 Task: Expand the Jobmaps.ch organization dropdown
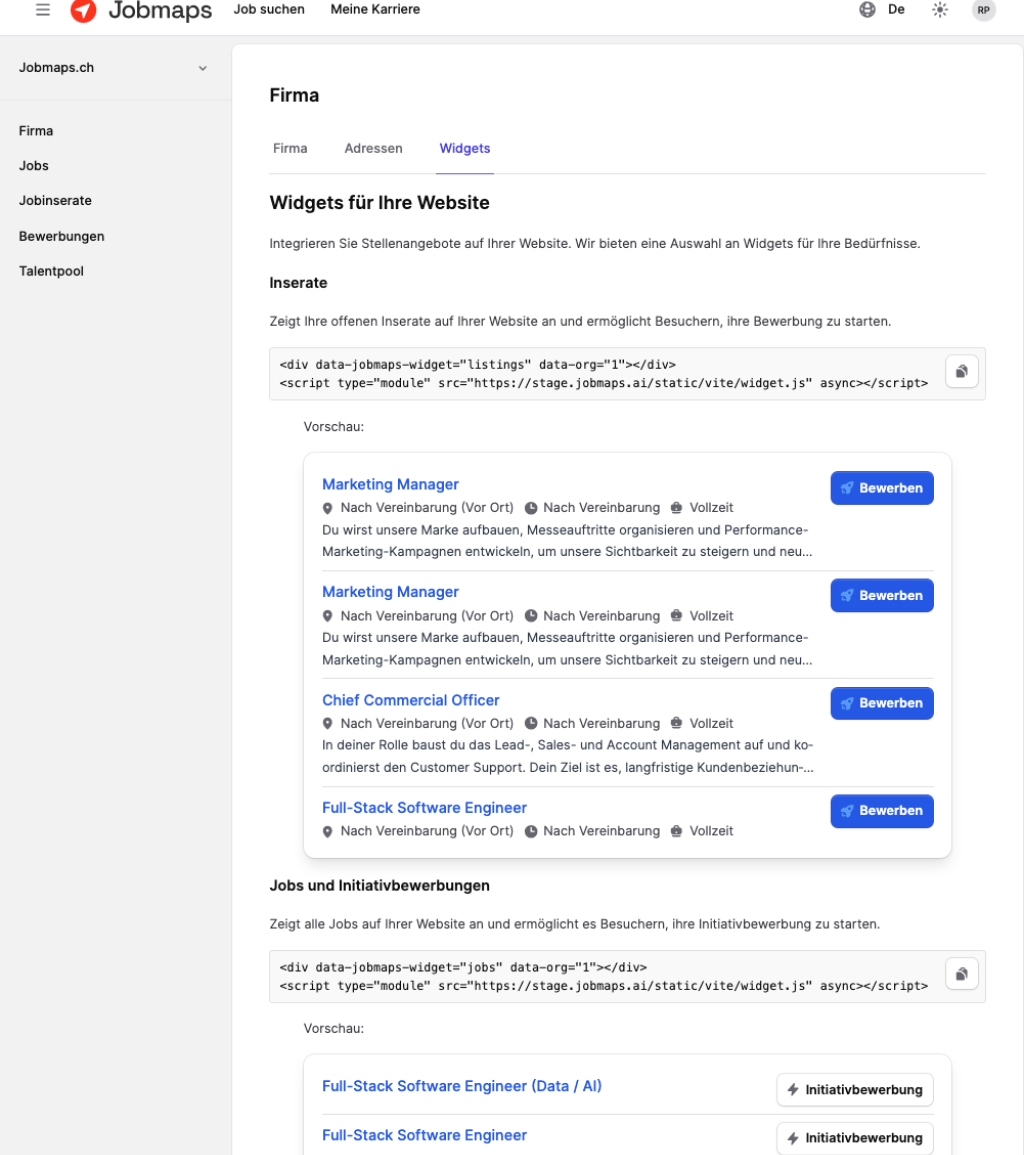click(203, 68)
